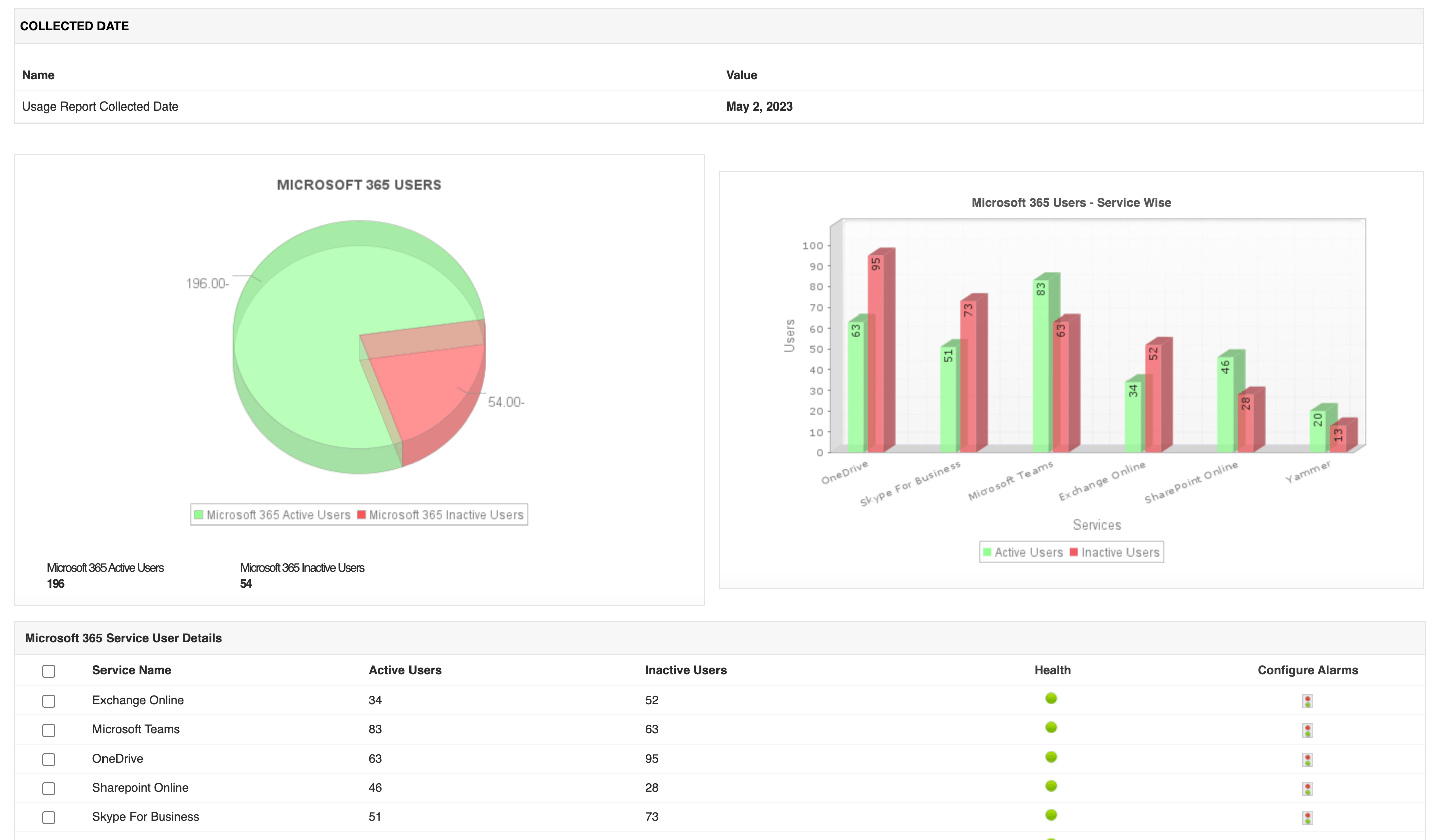Click the Microsoft 365 Inactive Users count 54
Viewport: 1436px width, 840px height.
[x=246, y=584]
